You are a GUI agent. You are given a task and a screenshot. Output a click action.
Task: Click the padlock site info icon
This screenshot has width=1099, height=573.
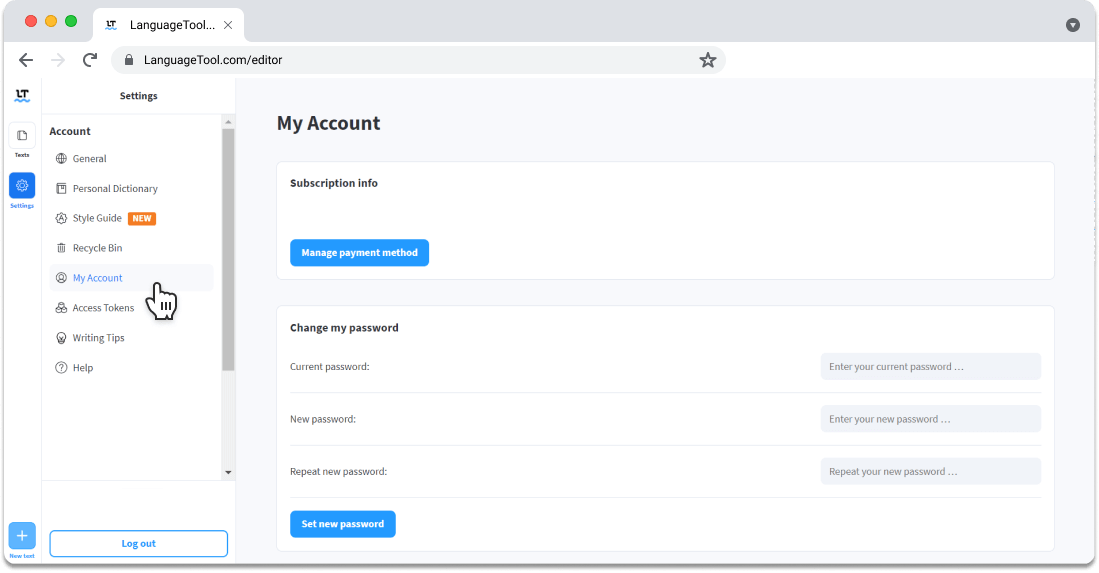coord(129,60)
